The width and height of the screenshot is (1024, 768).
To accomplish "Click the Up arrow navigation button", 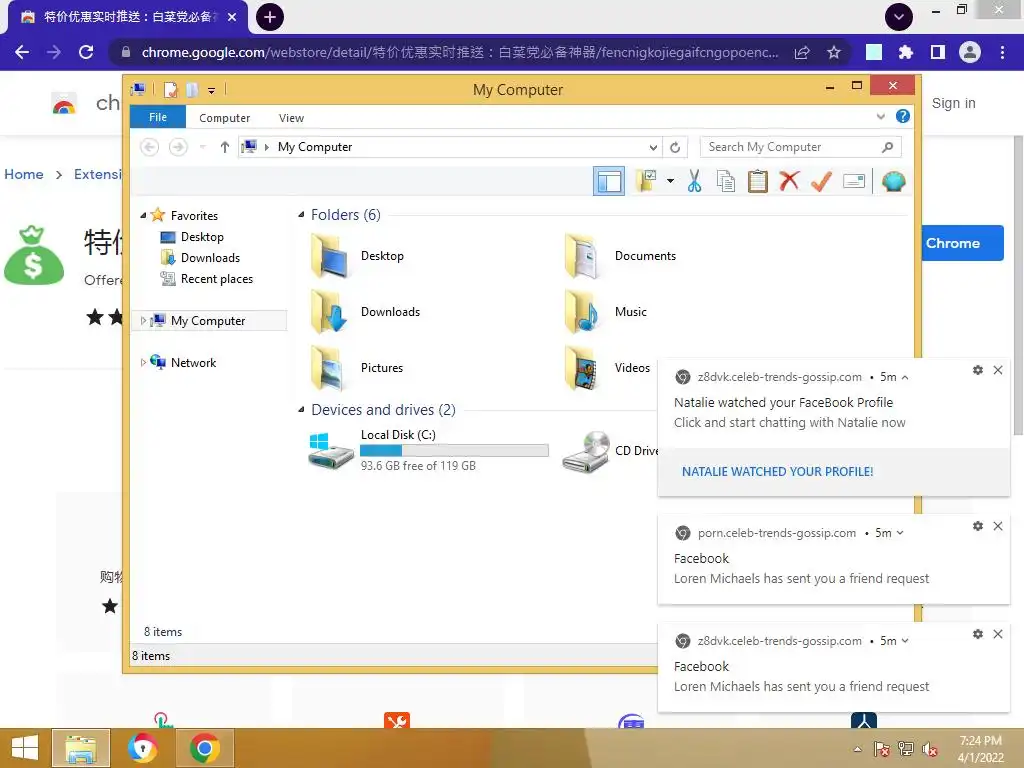I will click(225, 147).
